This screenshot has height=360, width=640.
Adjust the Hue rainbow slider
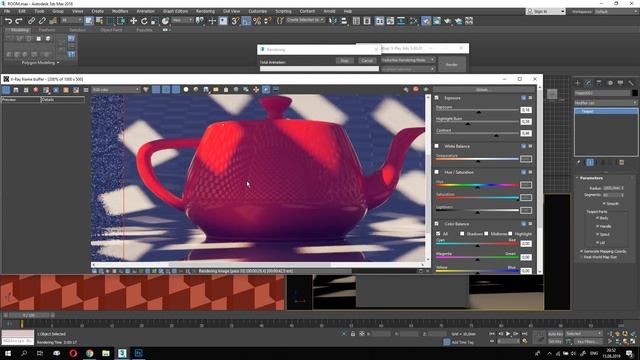(x=477, y=186)
